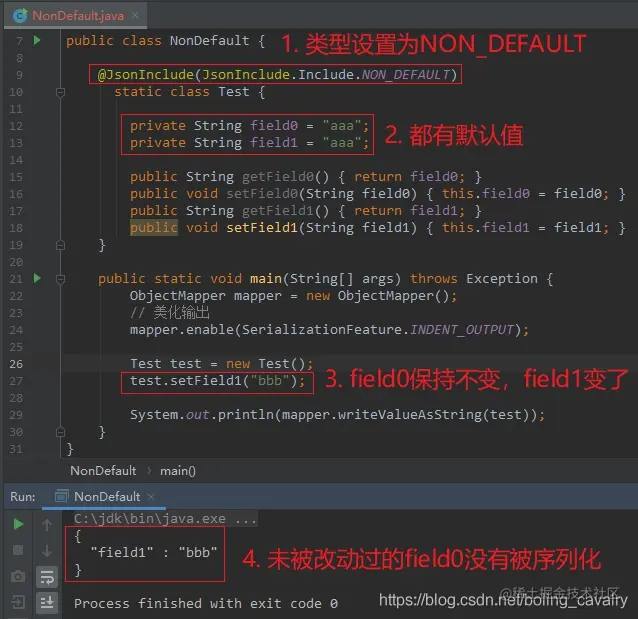Image resolution: width=638 pixels, height=619 pixels.
Task: Click the exit icon in the Run toolbar
Action: pos(18,602)
